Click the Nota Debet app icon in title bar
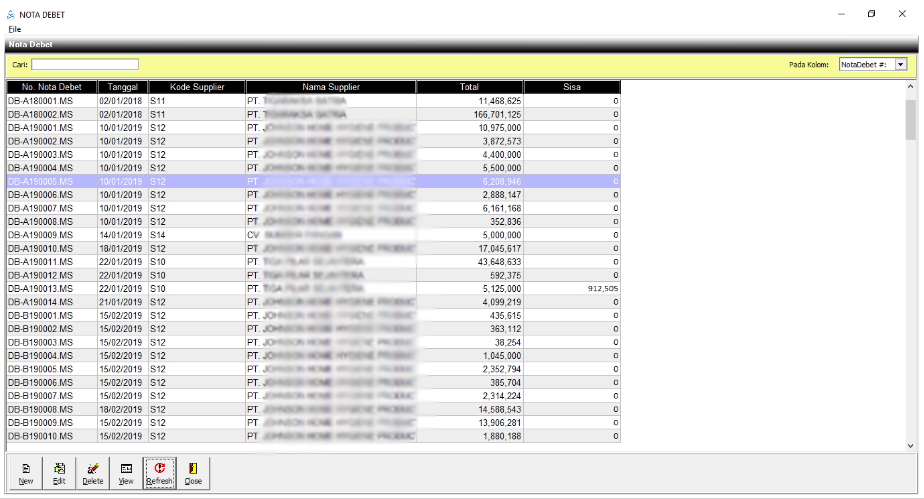 (10, 14)
